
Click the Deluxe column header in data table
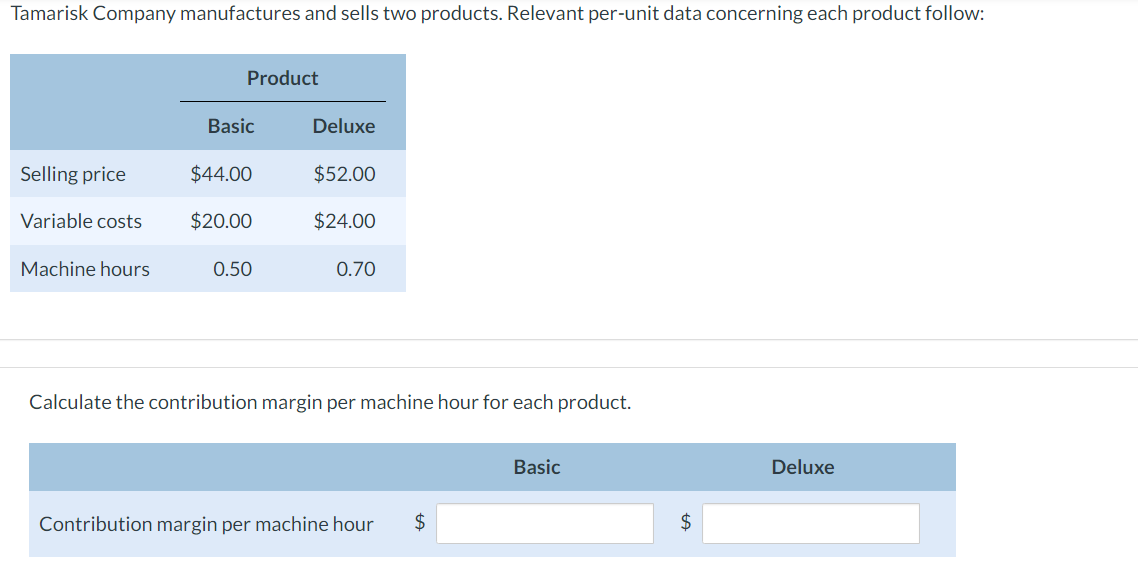point(344,126)
